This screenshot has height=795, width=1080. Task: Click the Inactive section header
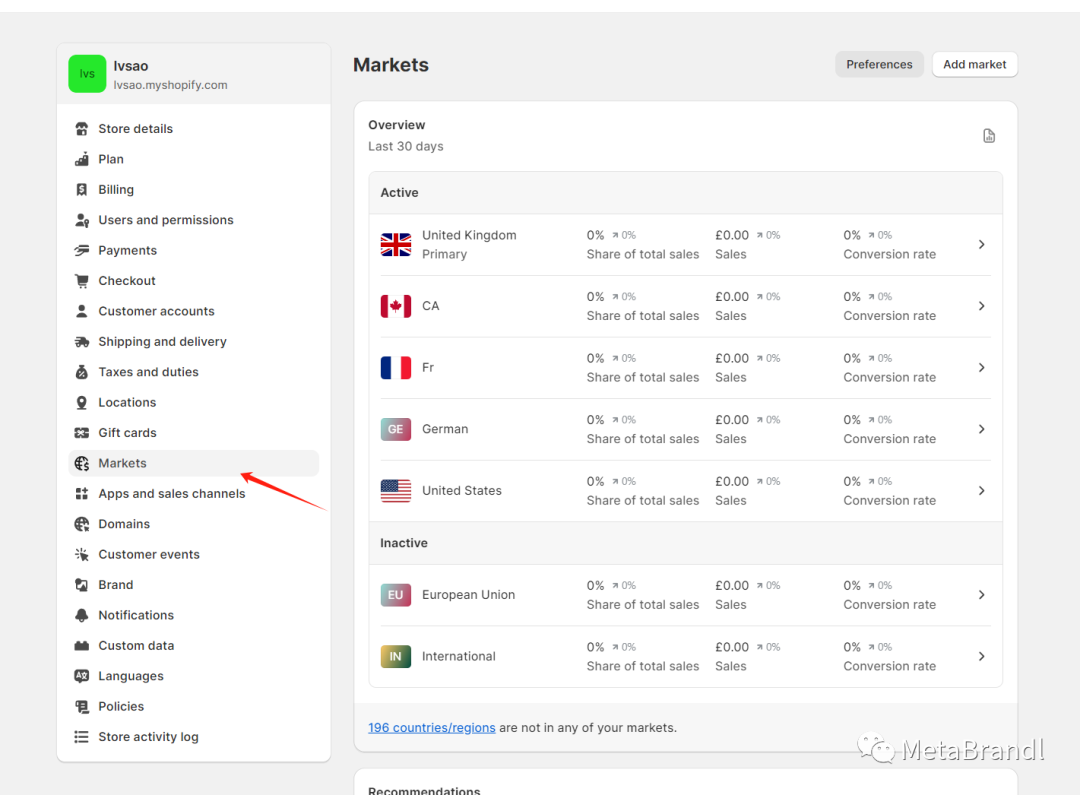coord(685,543)
